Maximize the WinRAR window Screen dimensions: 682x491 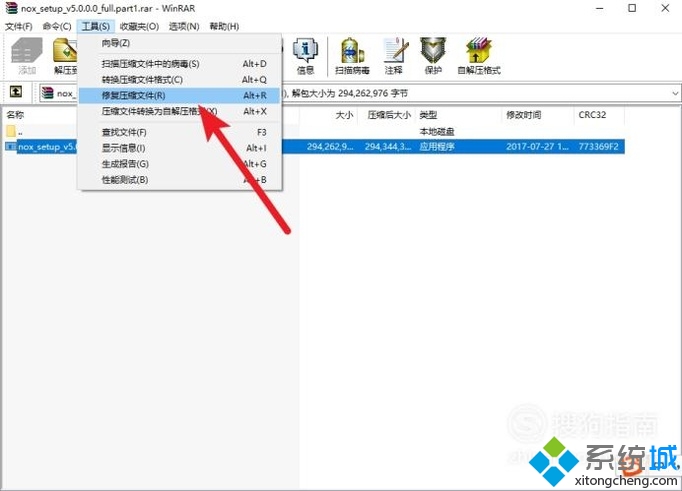[x=632, y=8]
